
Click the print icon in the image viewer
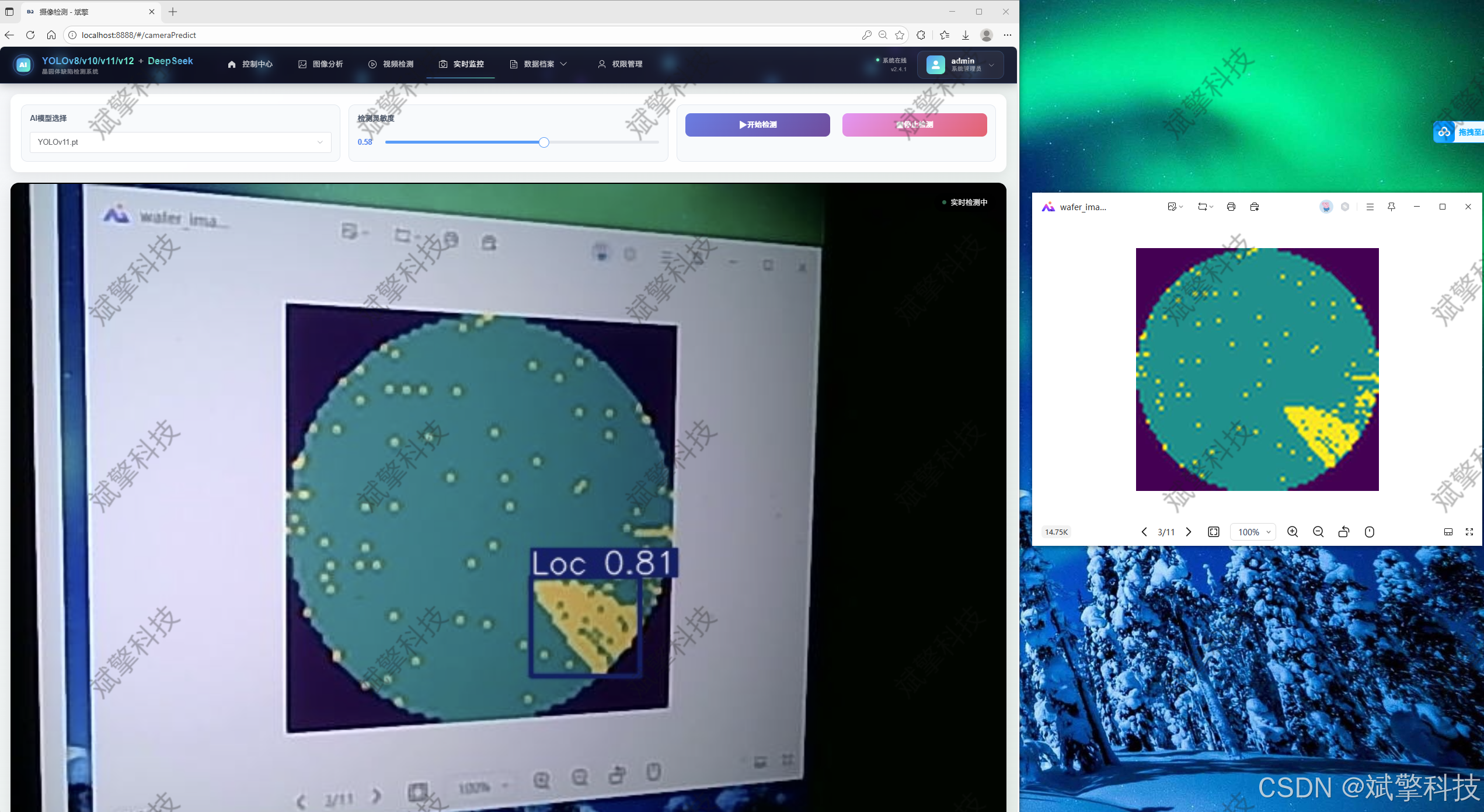(x=1231, y=207)
